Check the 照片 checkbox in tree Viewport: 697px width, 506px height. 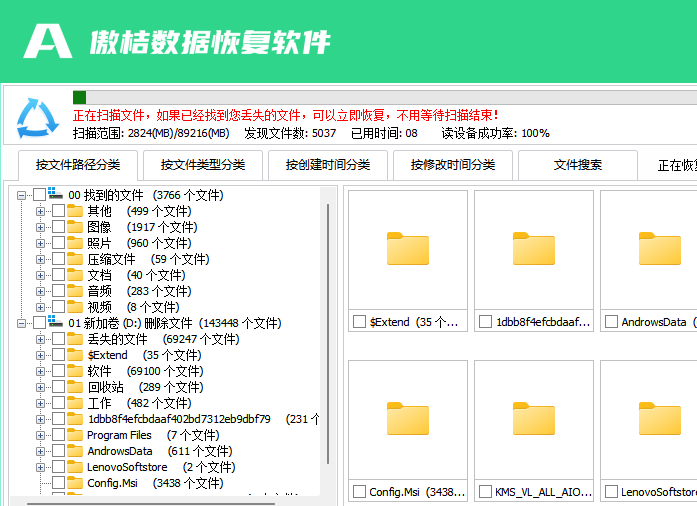pos(58,243)
